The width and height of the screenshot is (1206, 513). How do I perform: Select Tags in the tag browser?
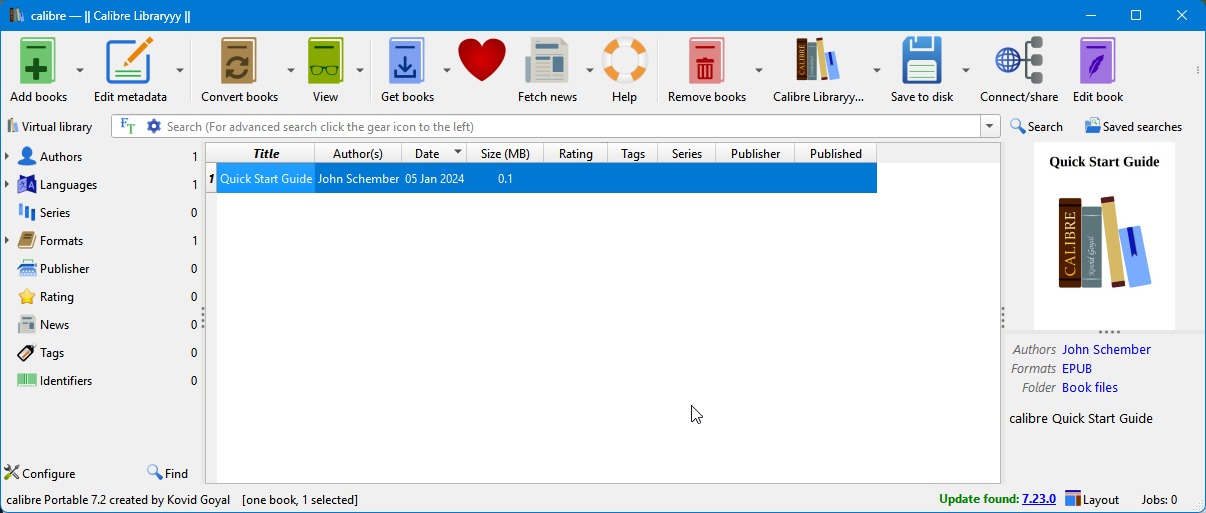tap(52, 353)
